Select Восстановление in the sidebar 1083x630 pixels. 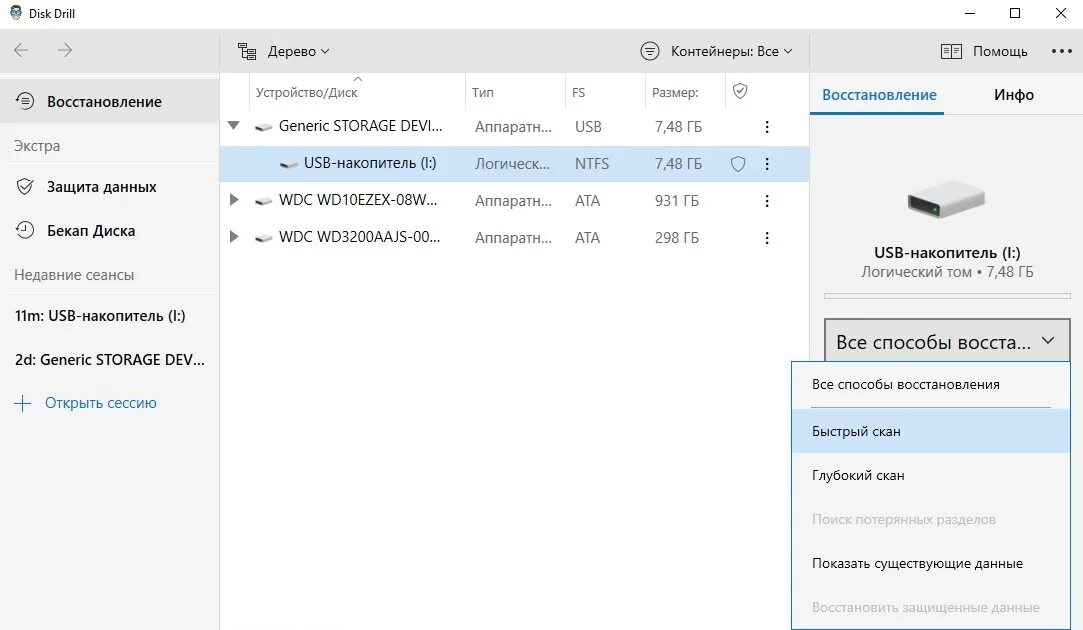(x=109, y=102)
